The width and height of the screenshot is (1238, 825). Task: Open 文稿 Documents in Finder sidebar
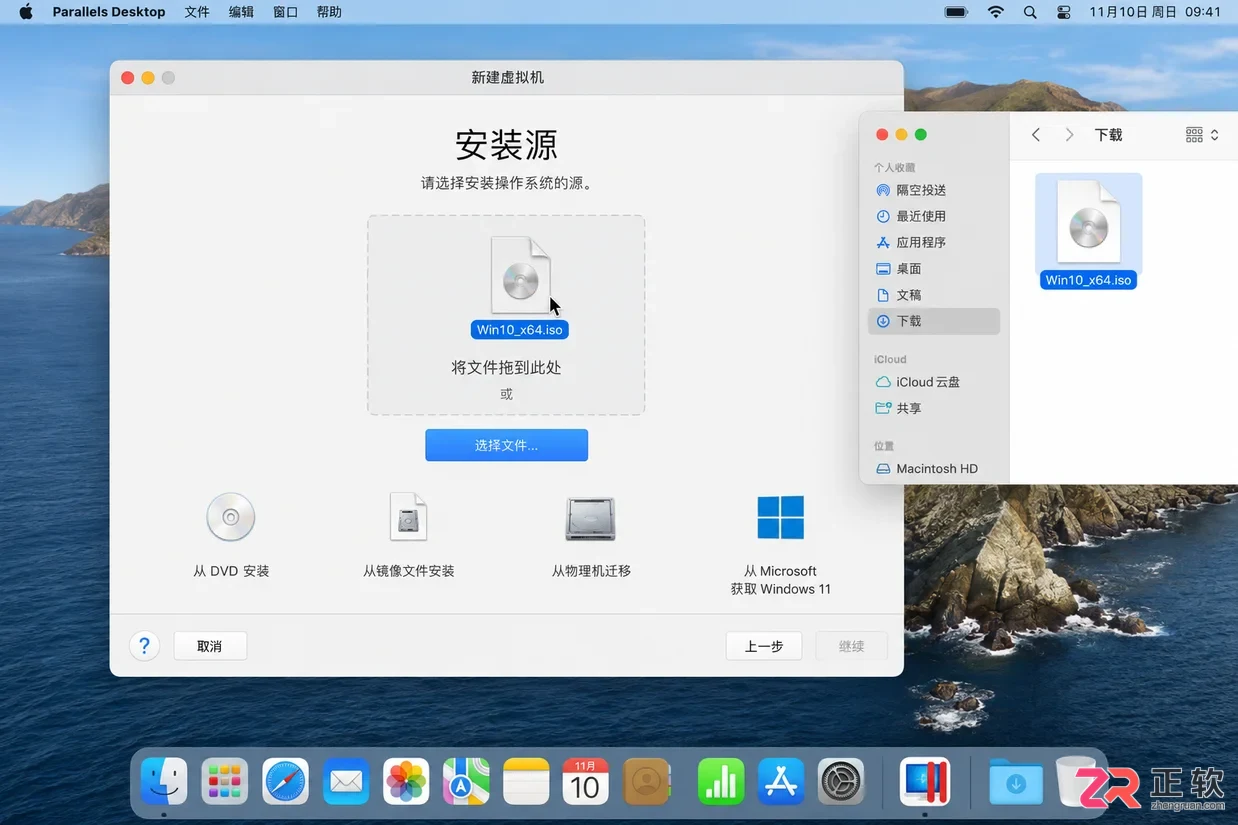click(x=934, y=295)
